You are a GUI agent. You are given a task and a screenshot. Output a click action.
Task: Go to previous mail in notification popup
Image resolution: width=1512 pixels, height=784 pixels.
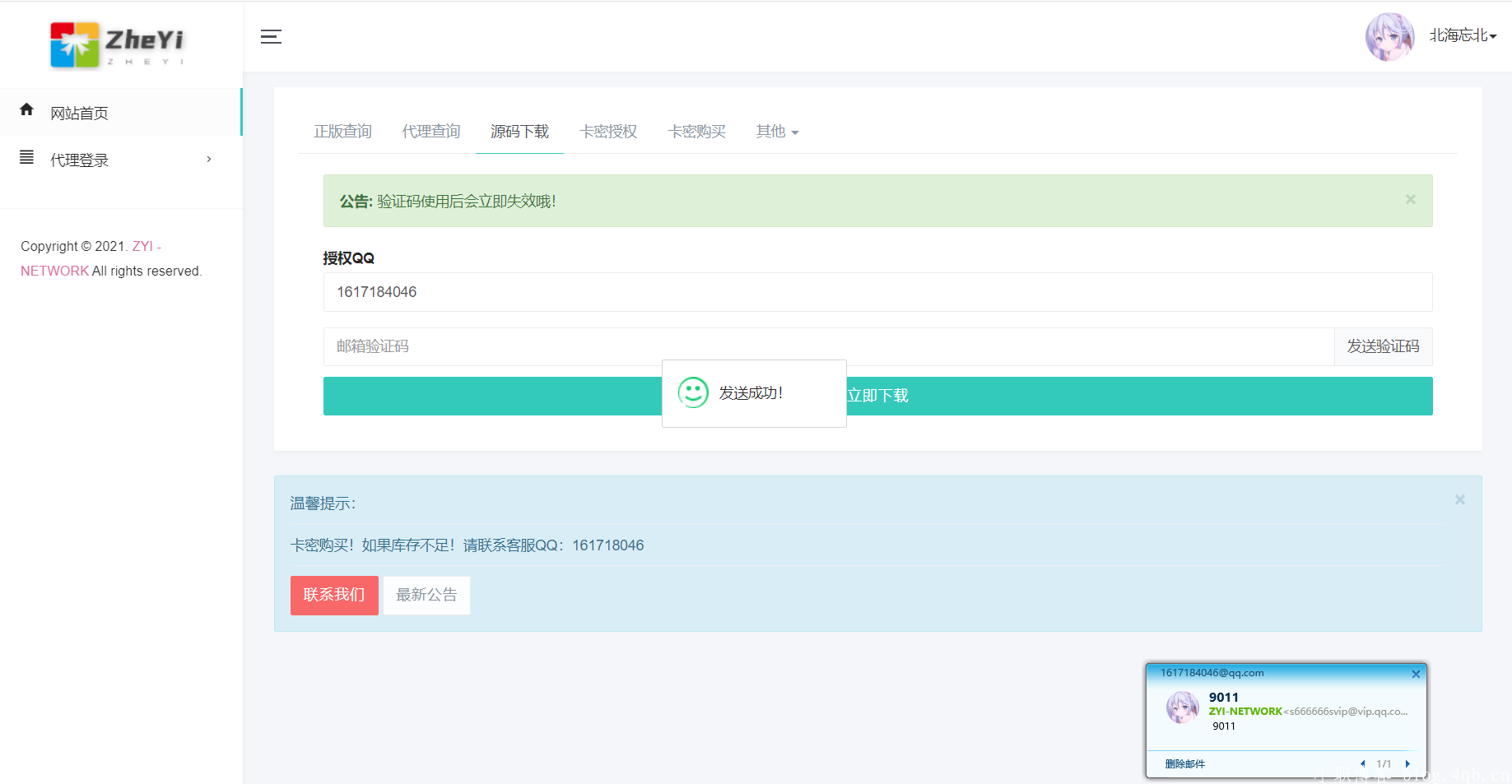pos(1362,764)
